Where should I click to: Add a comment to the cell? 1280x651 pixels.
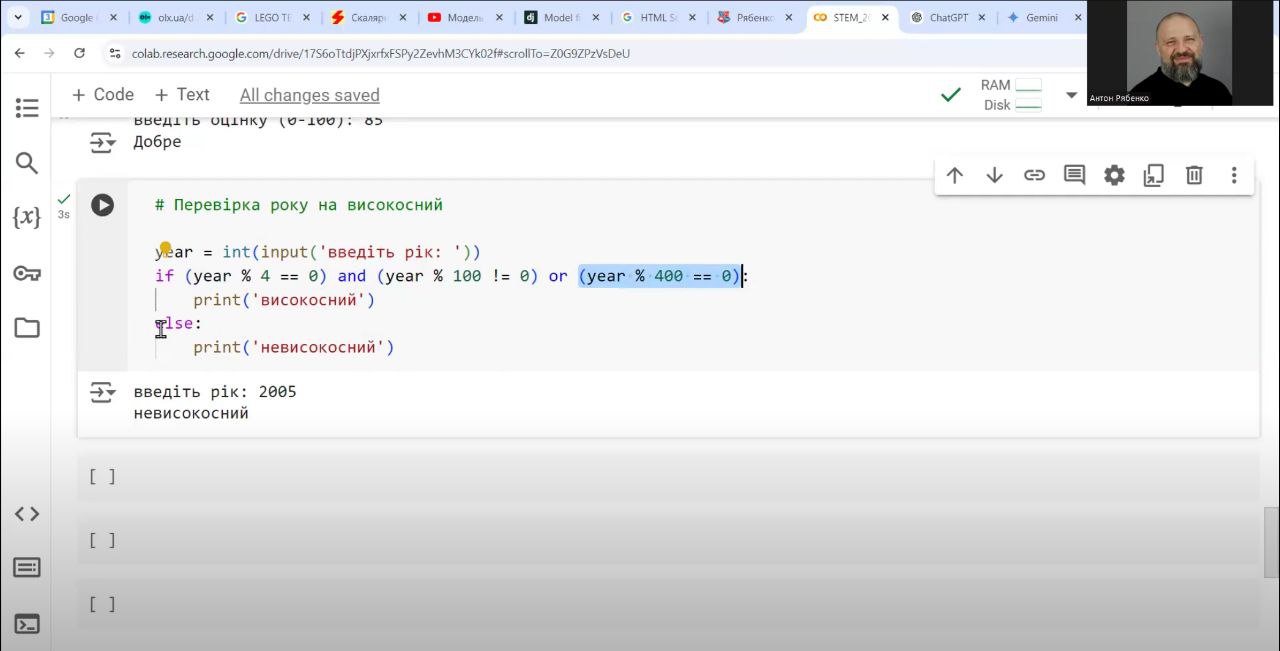(1074, 176)
